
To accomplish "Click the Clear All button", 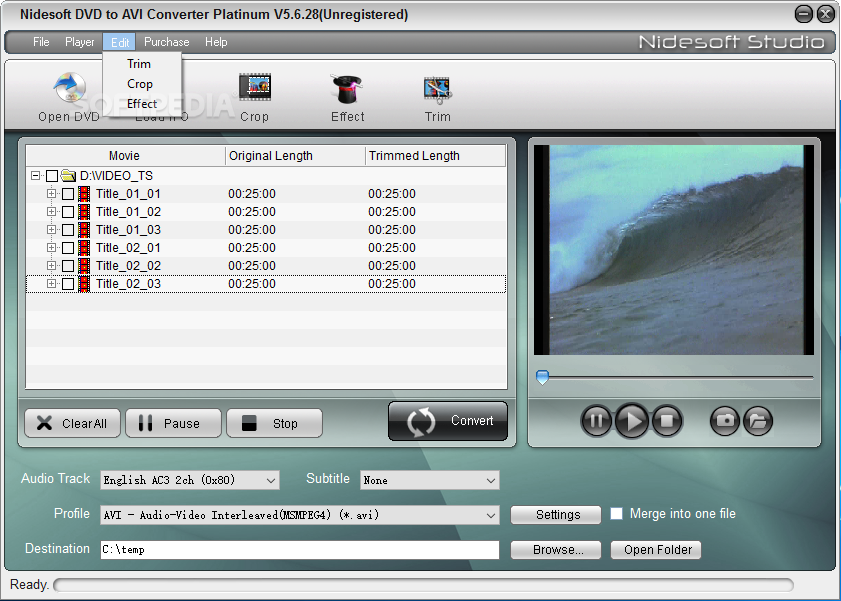I will [72, 423].
